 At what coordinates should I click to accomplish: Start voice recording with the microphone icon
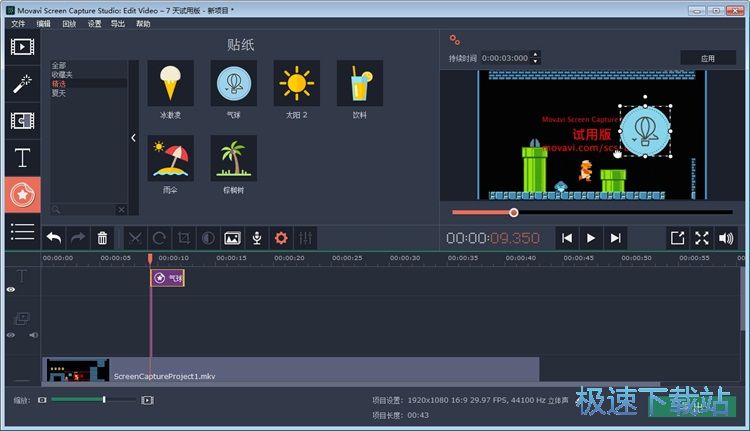coord(257,238)
